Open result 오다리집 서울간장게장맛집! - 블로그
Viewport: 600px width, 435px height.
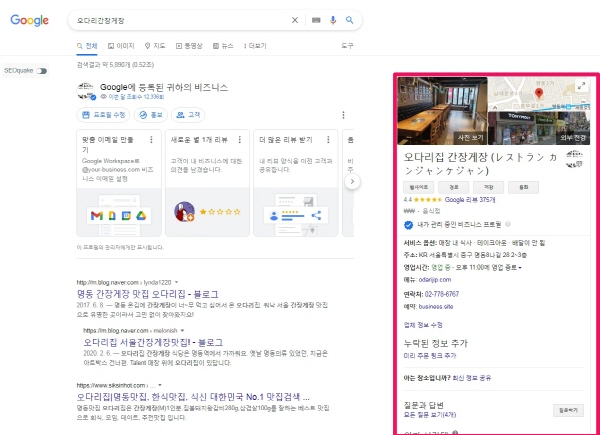[153, 342]
